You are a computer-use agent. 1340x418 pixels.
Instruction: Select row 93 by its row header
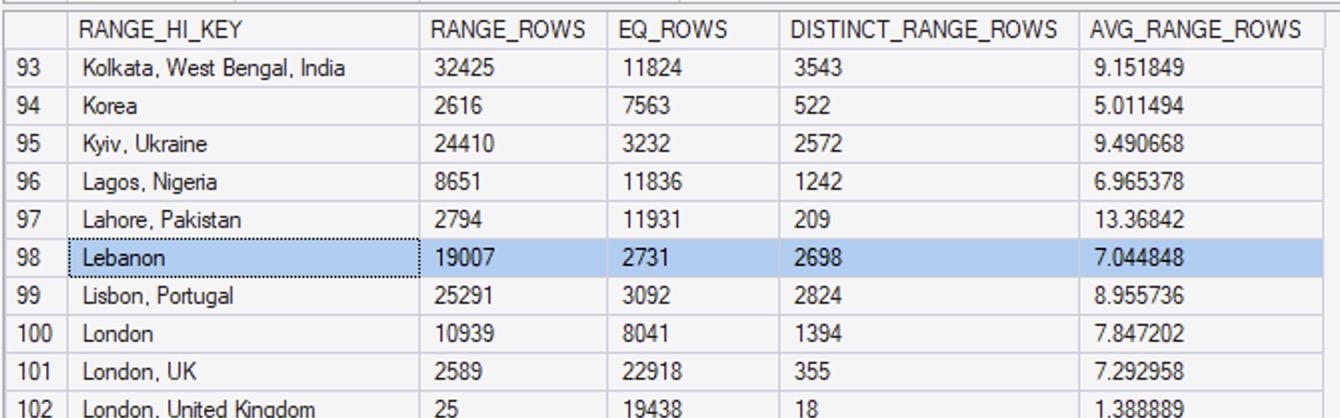pyautogui.click(x=35, y=68)
